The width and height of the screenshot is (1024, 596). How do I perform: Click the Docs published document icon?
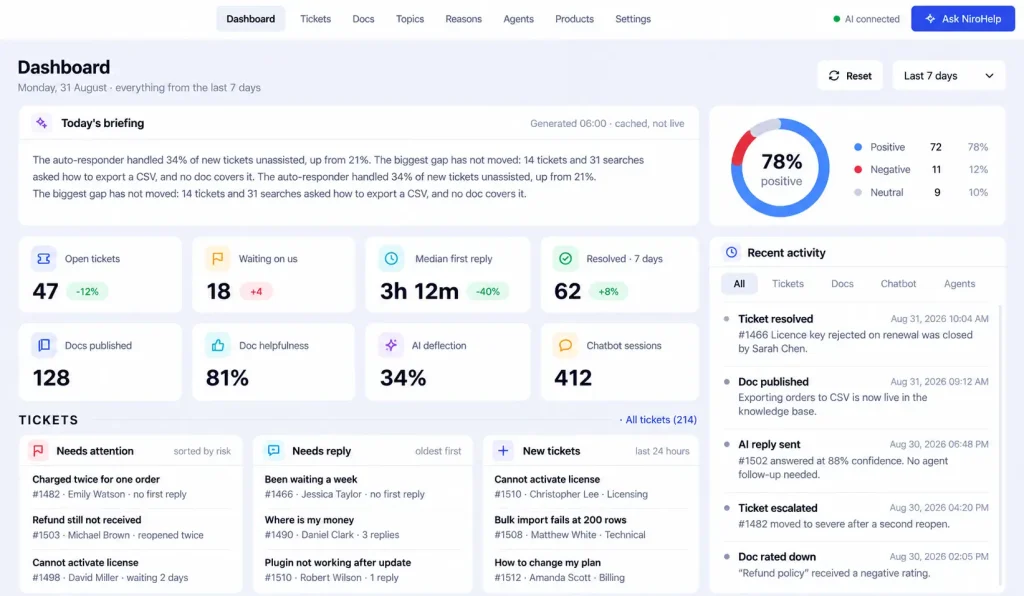(44, 345)
